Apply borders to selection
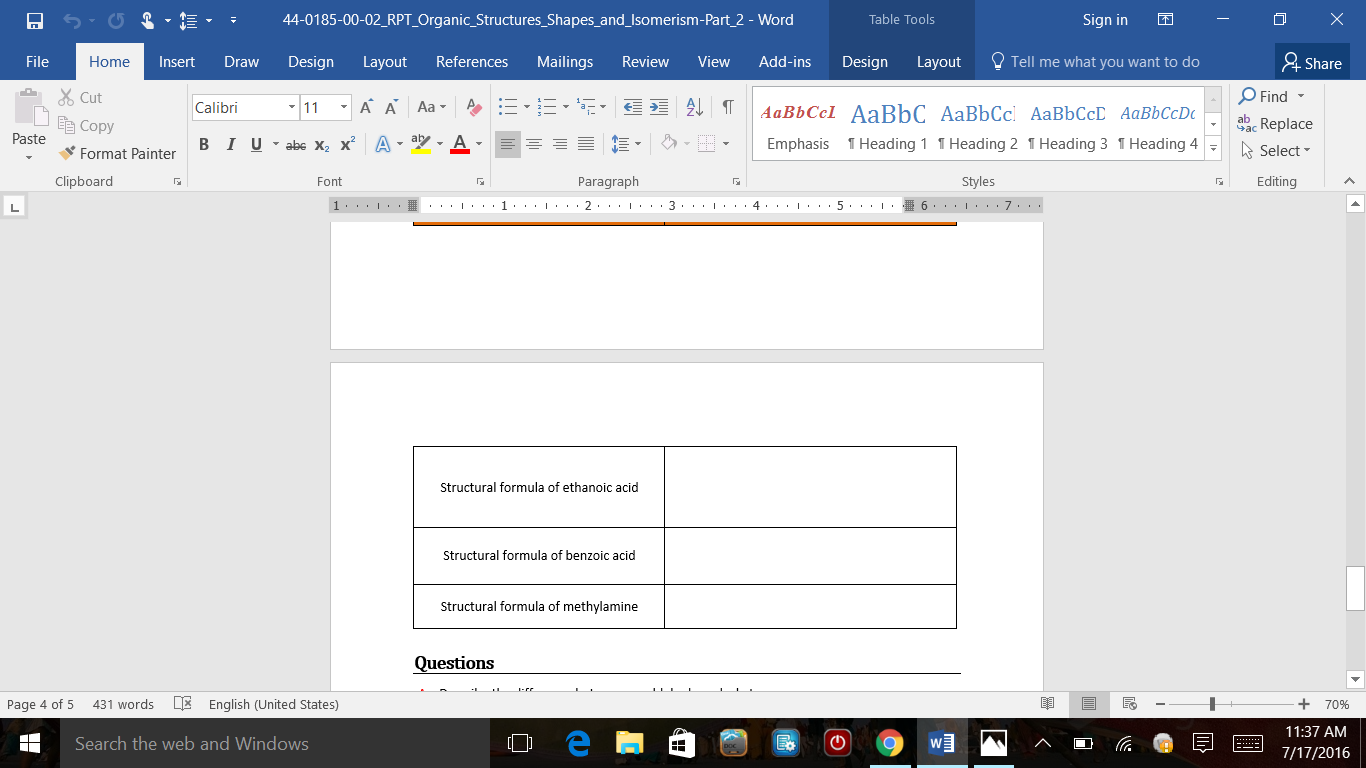 (707, 144)
